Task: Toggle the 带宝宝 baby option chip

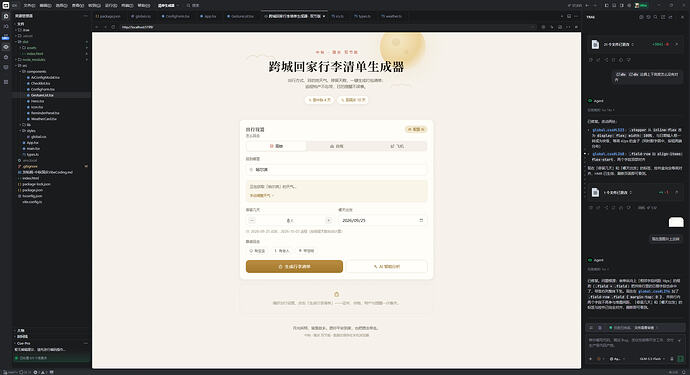Action: pyautogui.click(x=257, y=250)
